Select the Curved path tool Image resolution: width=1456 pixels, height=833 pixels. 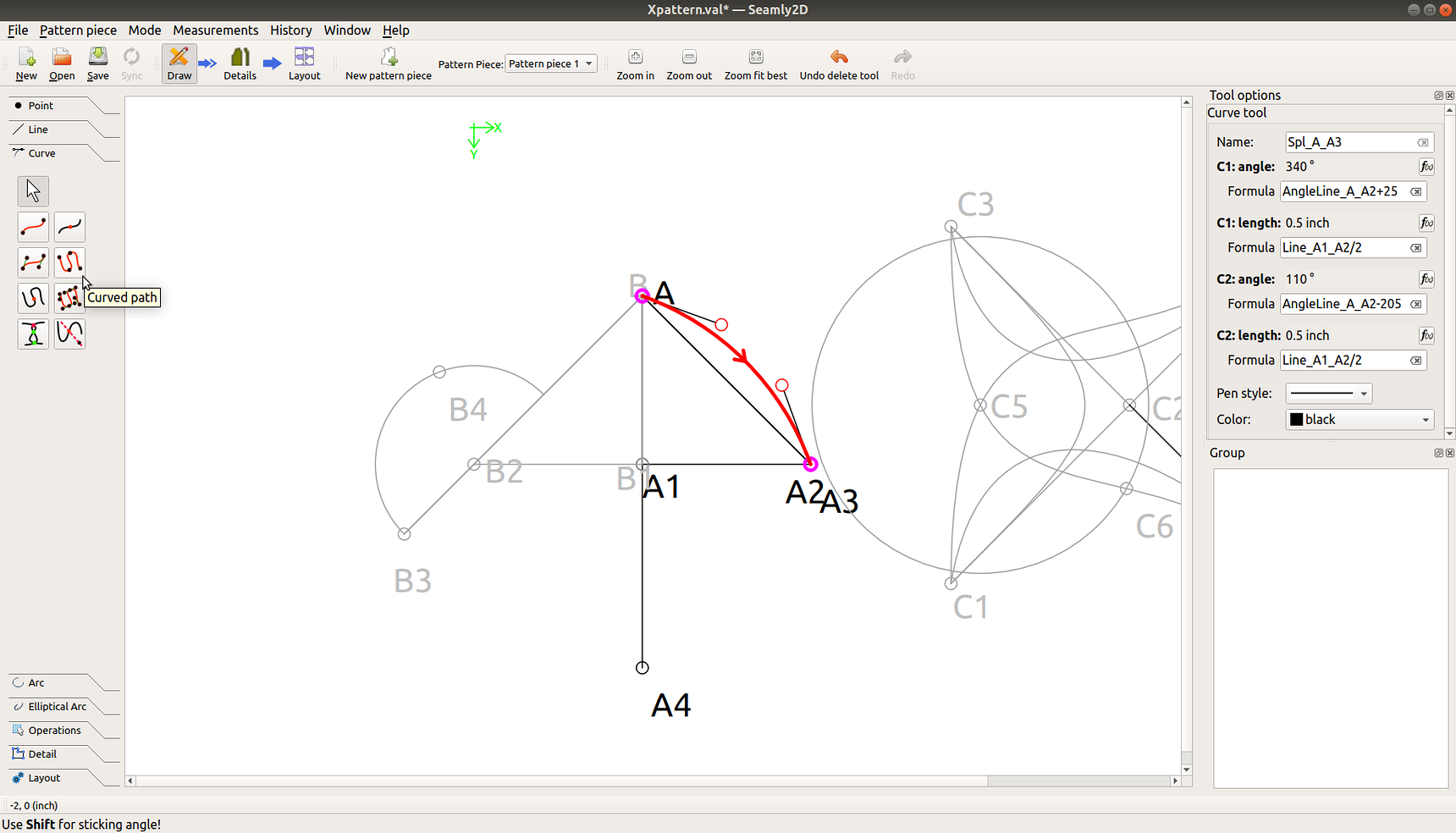click(x=69, y=262)
